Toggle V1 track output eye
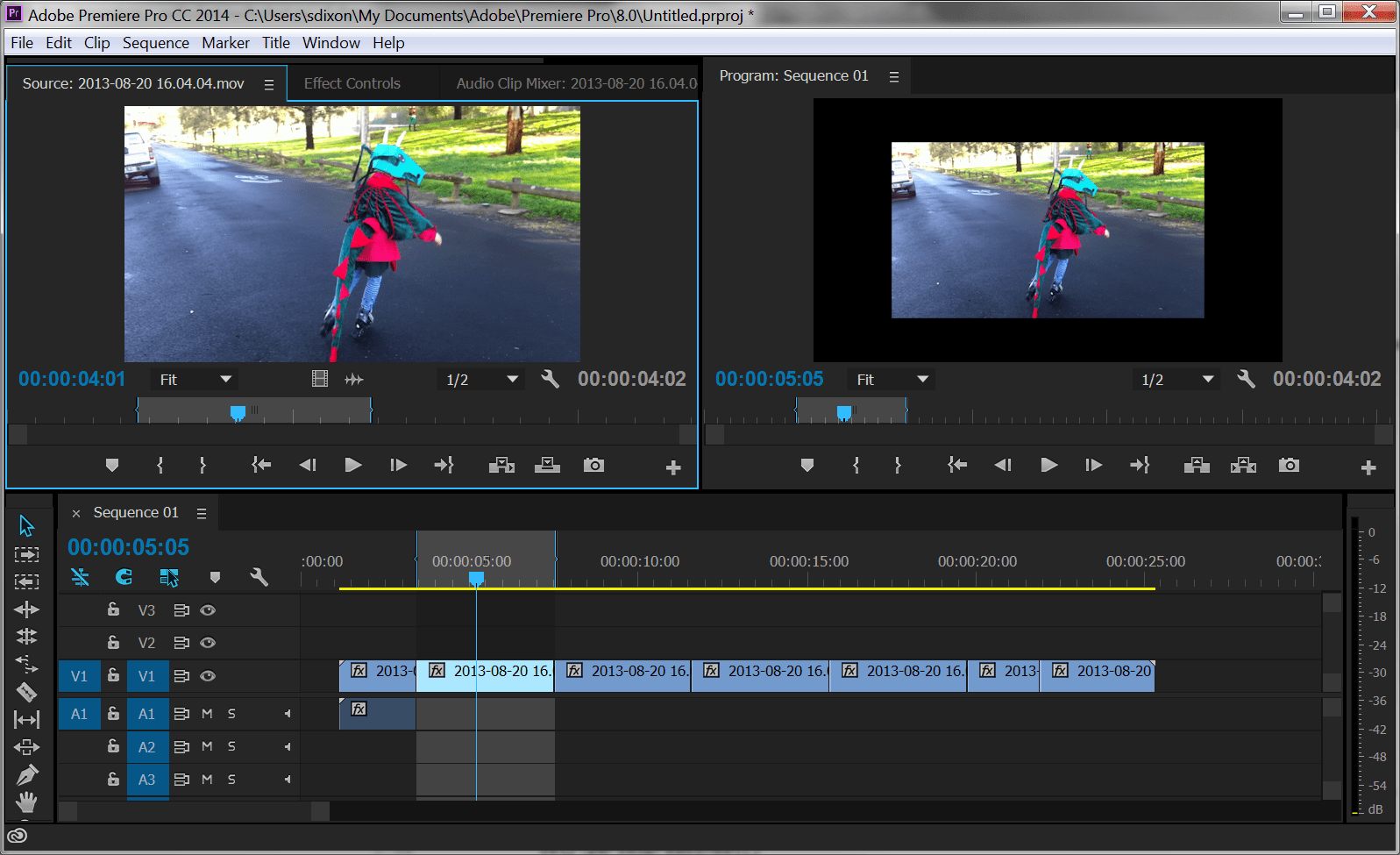The height and width of the screenshot is (855, 1400). coord(208,676)
